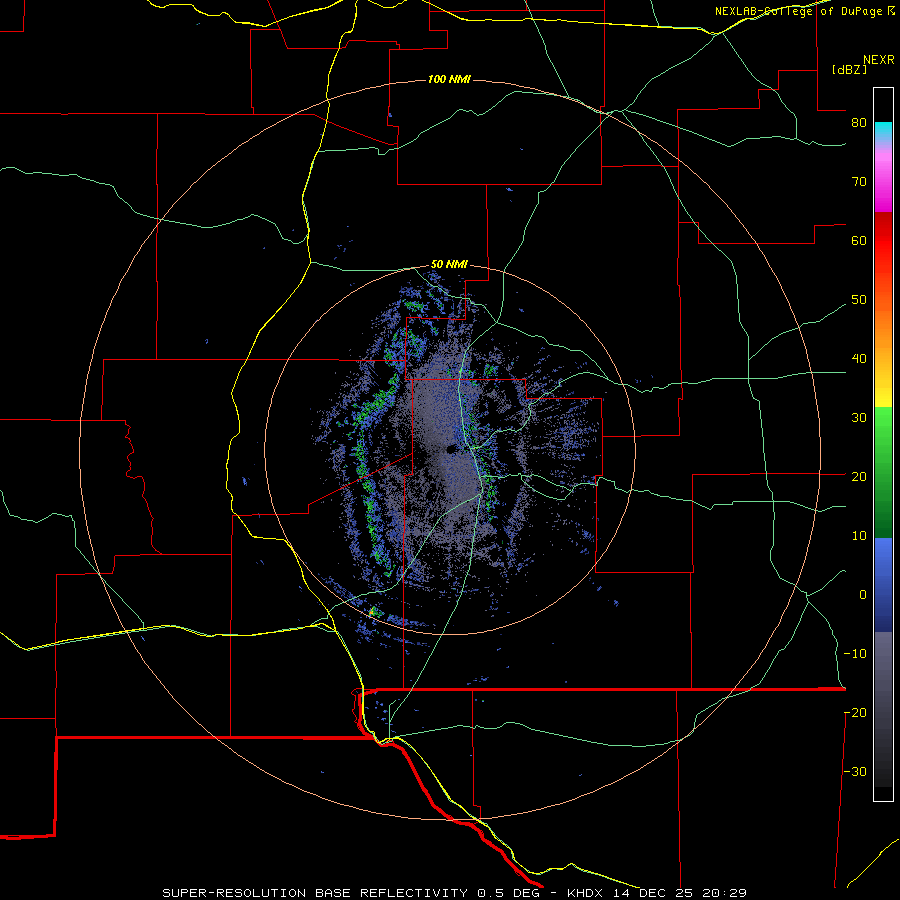Screen dimensions: 900x900
Task: Click the radar site black dot at center
Action: (x=451, y=449)
